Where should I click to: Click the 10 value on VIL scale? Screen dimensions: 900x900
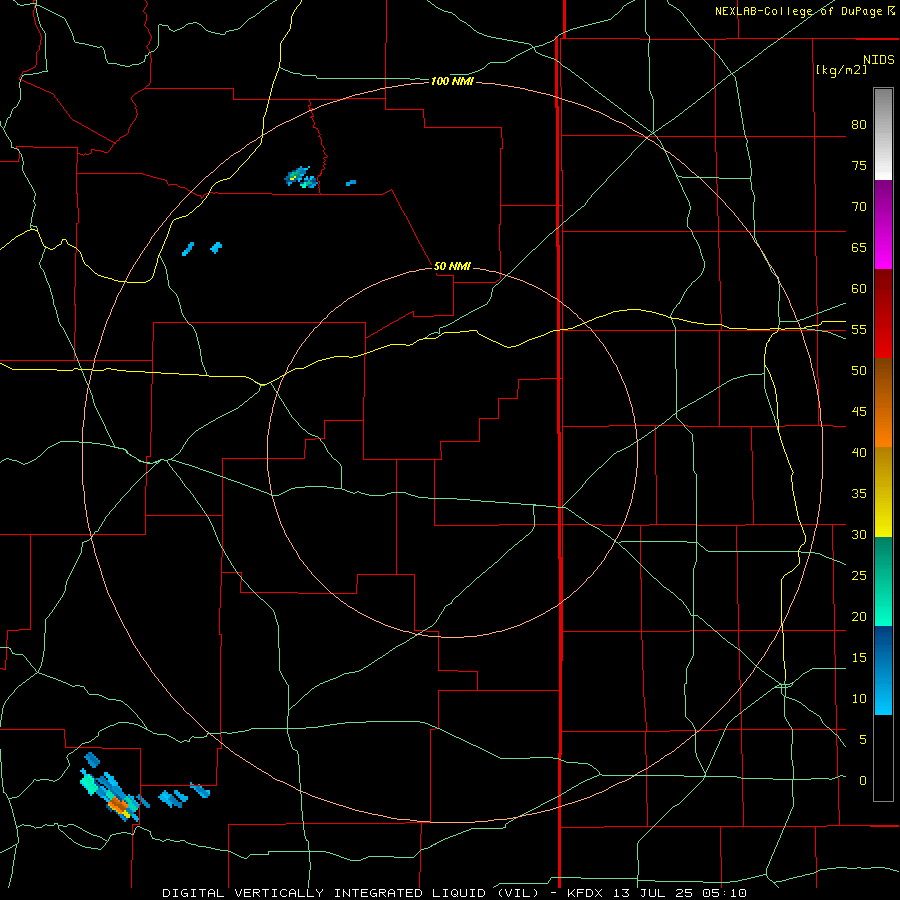859,699
